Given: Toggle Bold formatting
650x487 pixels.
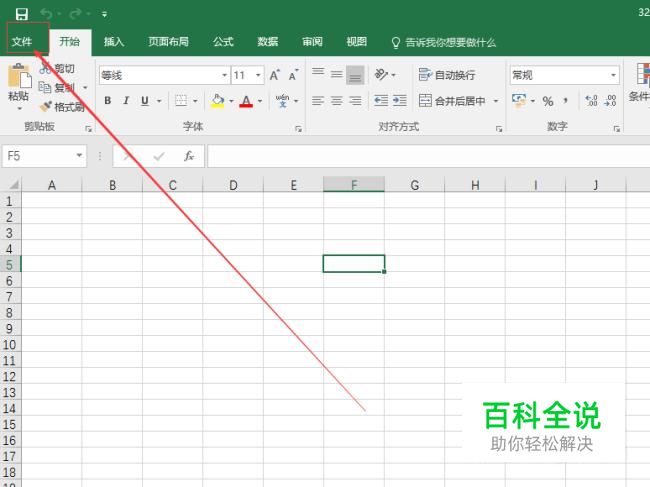Looking at the screenshot, I should click(x=108, y=101).
